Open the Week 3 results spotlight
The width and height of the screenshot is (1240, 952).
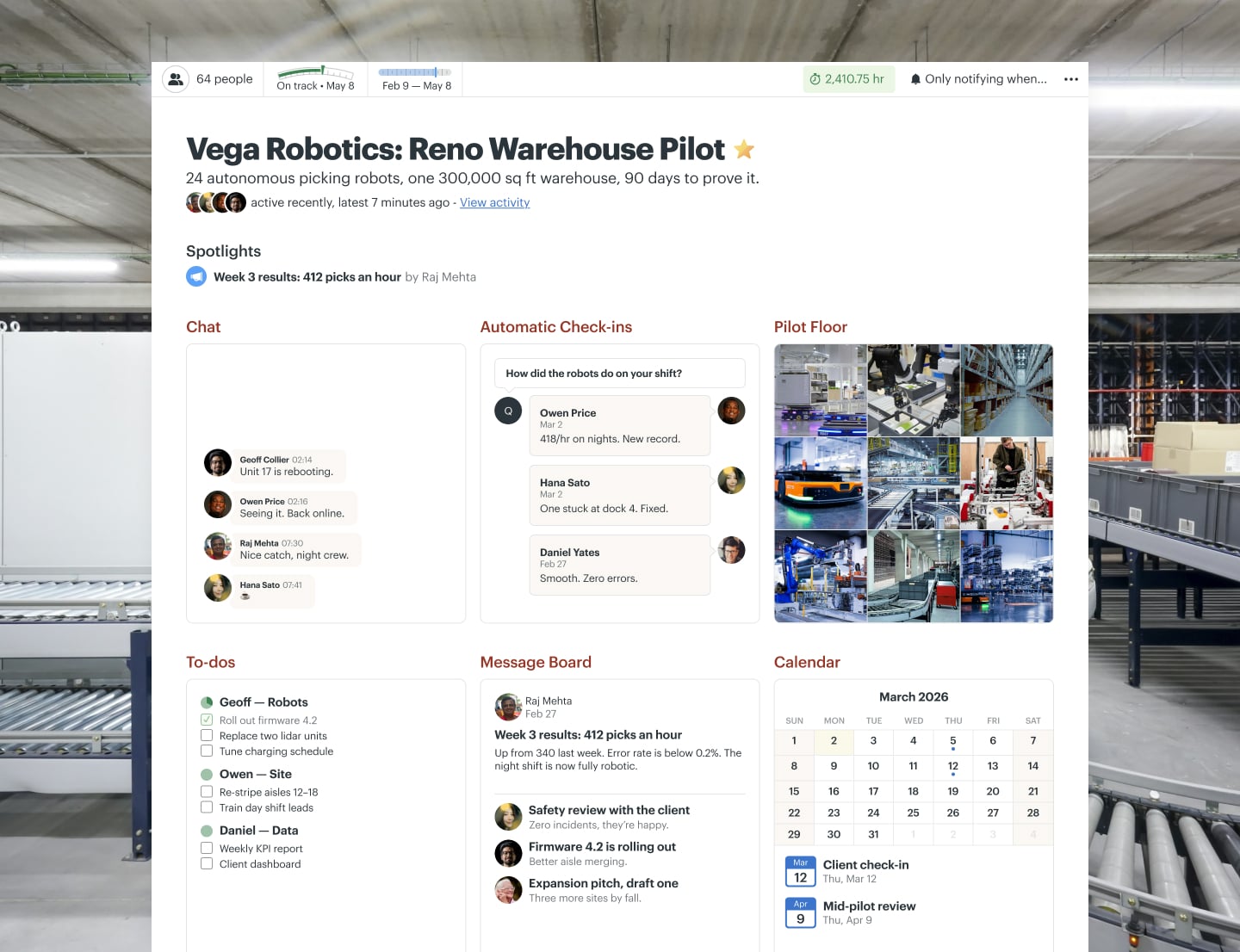pyautogui.click(x=307, y=277)
